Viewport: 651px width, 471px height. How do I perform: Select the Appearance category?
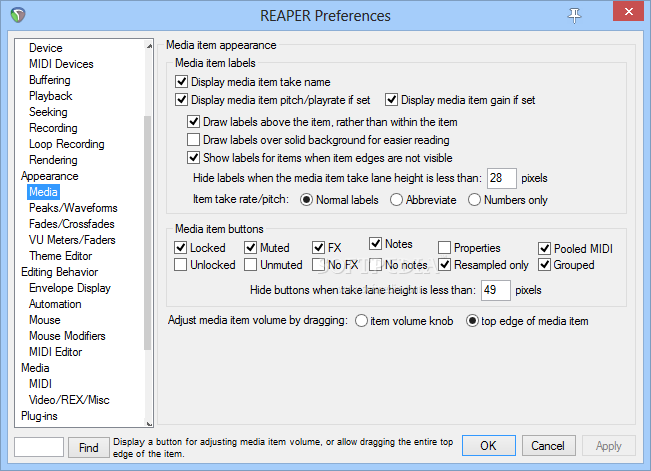pos(50,176)
